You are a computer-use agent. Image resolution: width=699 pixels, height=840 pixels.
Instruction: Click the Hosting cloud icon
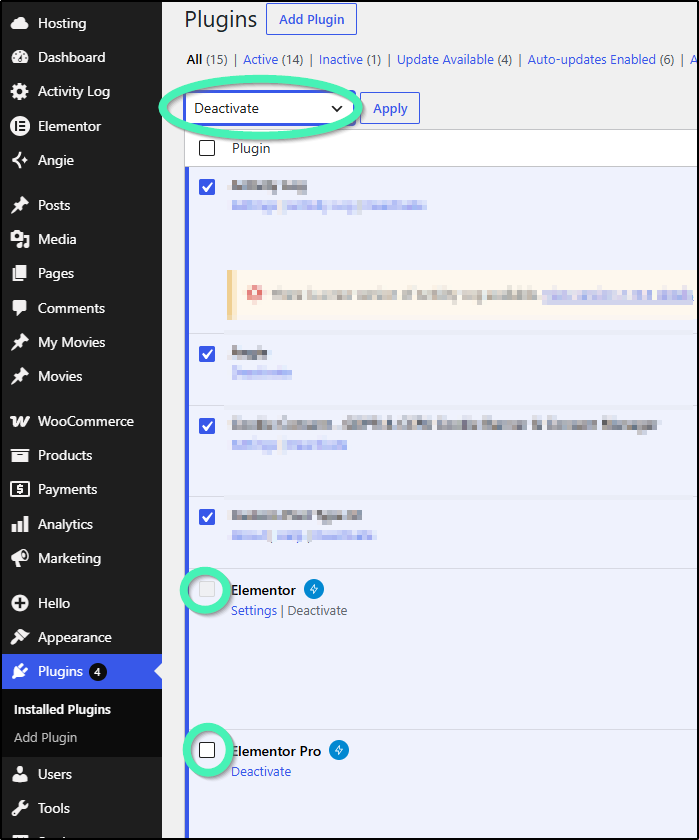click(20, 23)
